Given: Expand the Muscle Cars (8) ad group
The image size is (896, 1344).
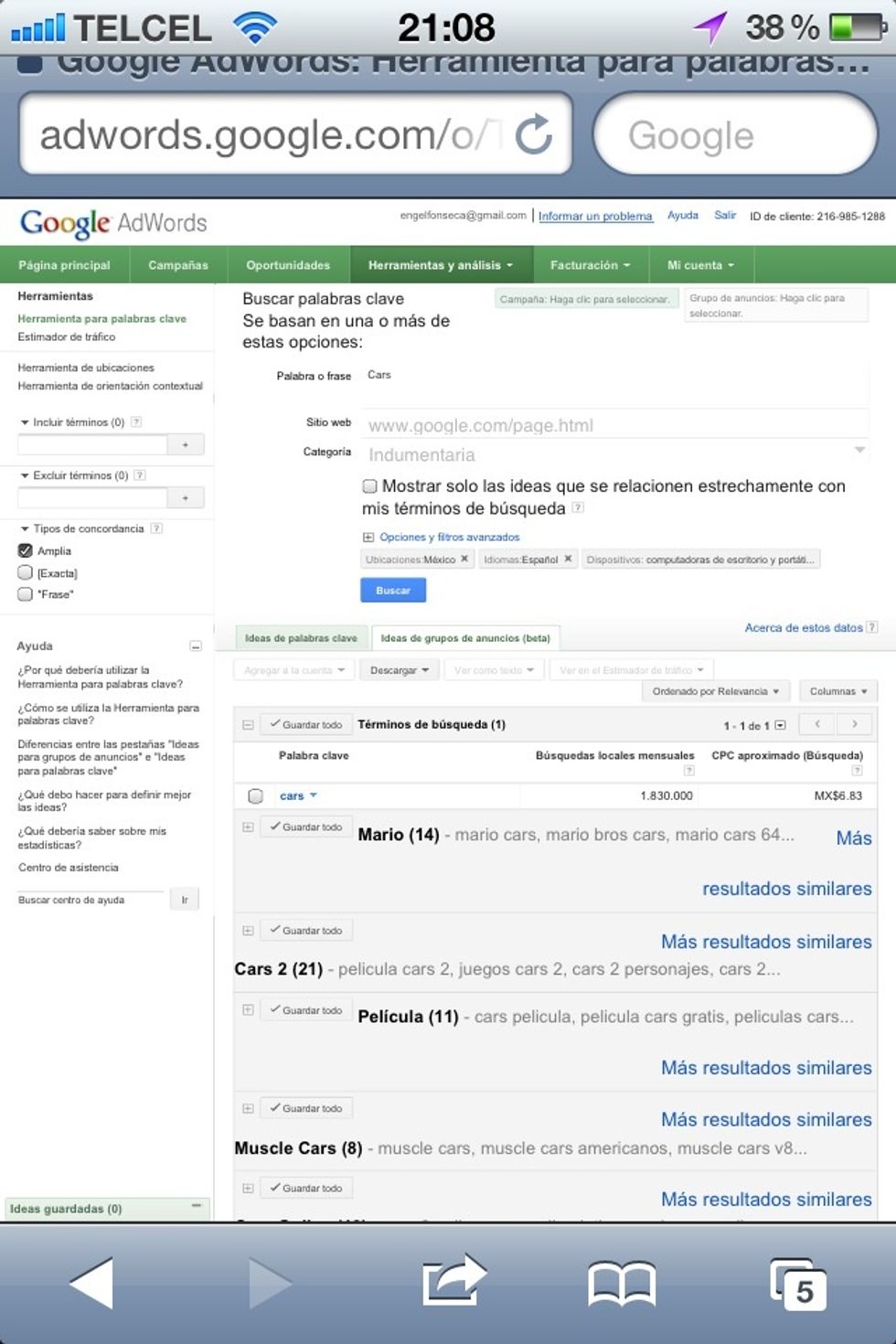Looking at the screenshot, I should point(248,1108).
